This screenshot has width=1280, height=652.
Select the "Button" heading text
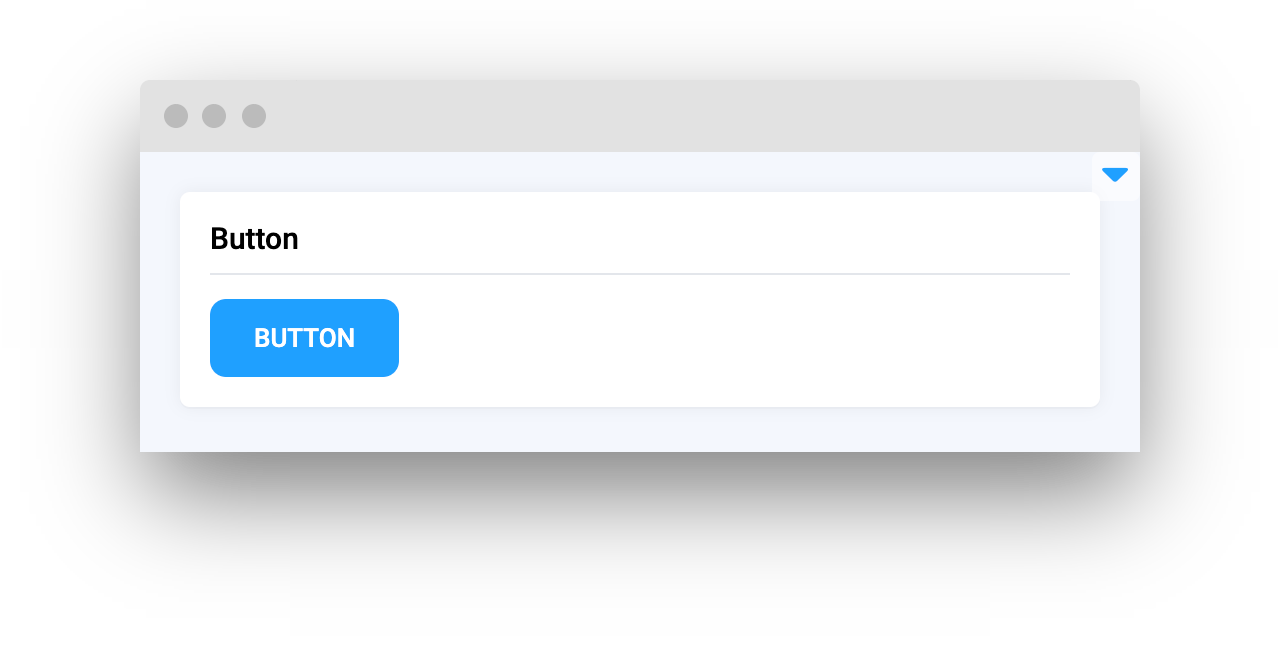(x=254, y=239)
